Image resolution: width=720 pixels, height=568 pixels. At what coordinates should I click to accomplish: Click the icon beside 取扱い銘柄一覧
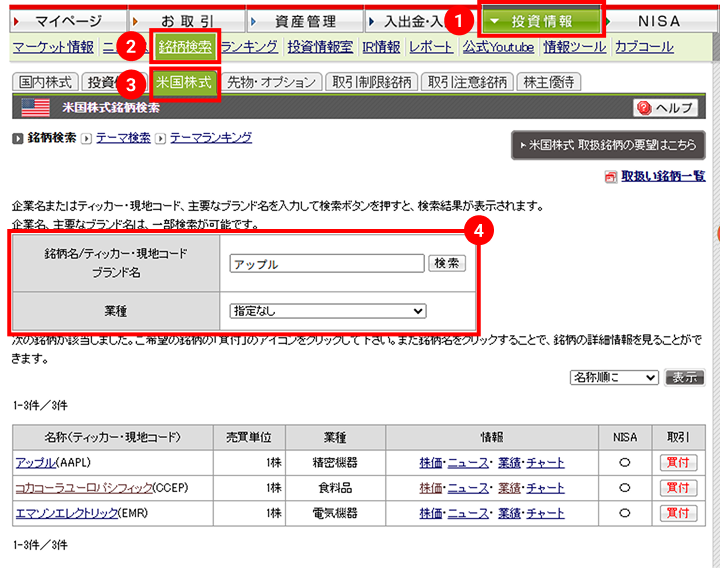(x=611, y=177)
